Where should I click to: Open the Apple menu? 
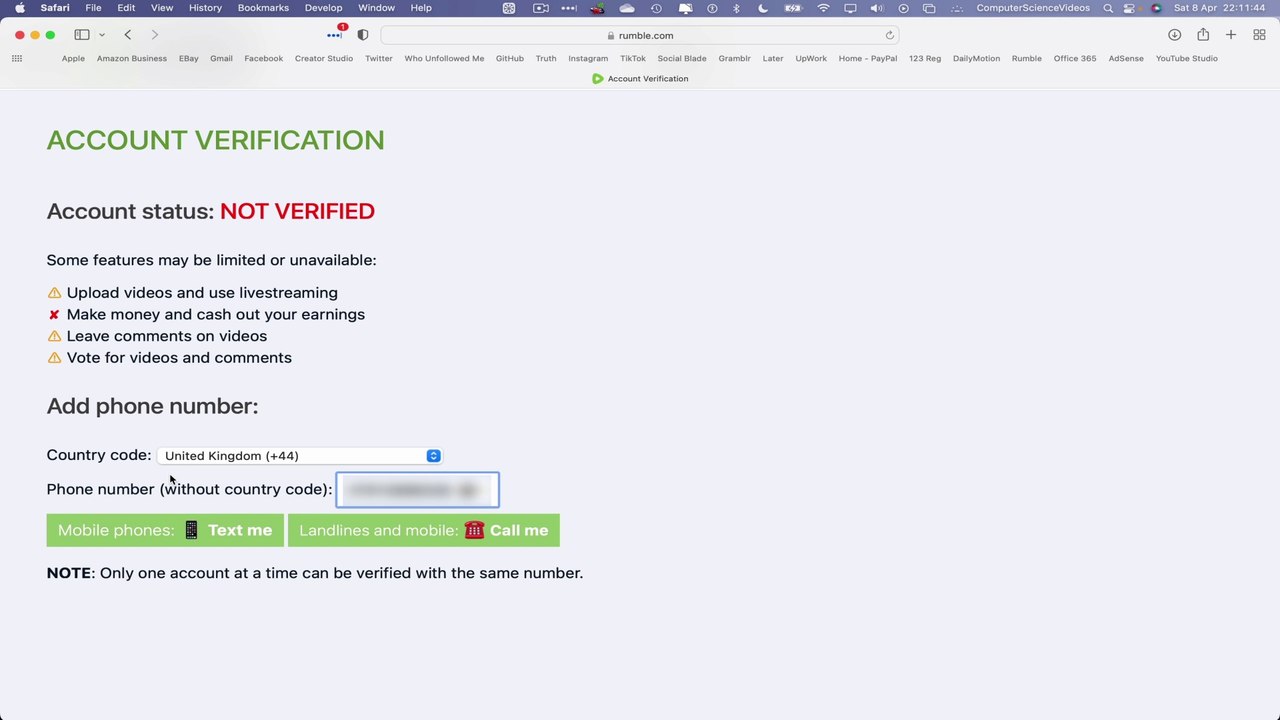19,8
